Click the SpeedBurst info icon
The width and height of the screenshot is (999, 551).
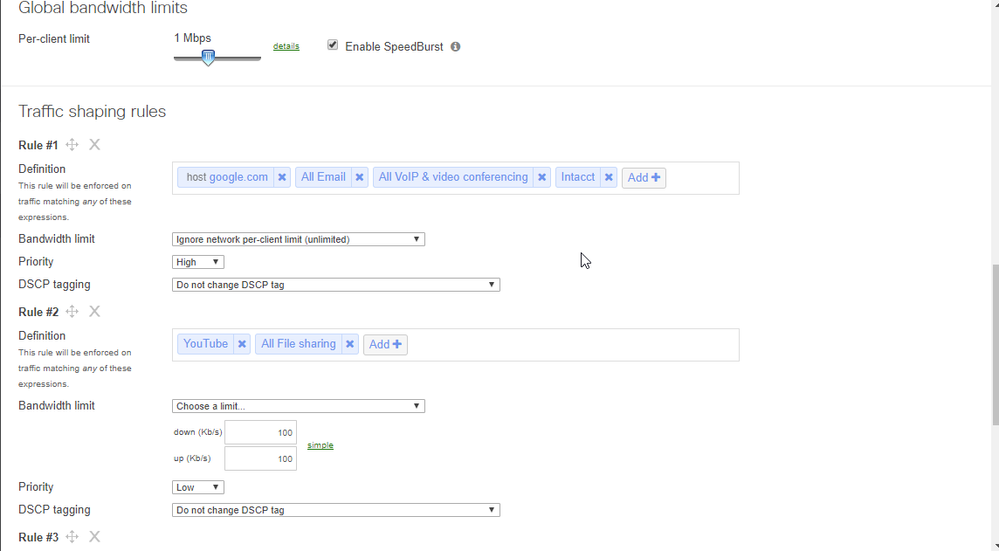click(x=455, y=47)
